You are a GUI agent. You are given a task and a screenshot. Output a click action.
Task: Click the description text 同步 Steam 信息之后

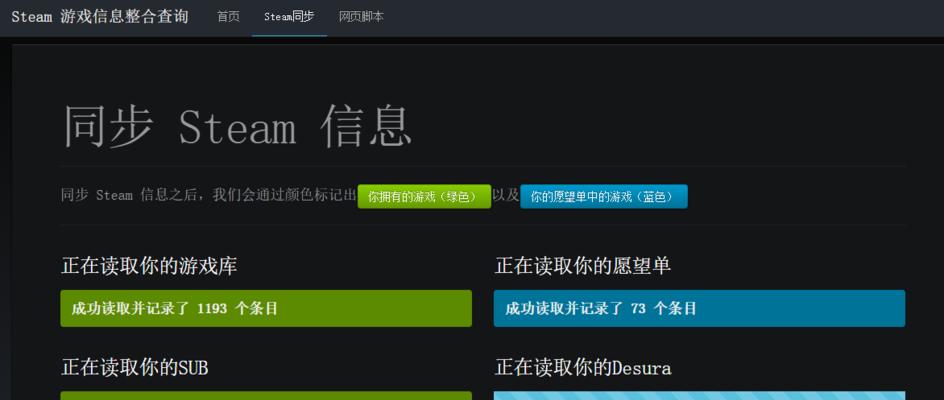(131, 195)
